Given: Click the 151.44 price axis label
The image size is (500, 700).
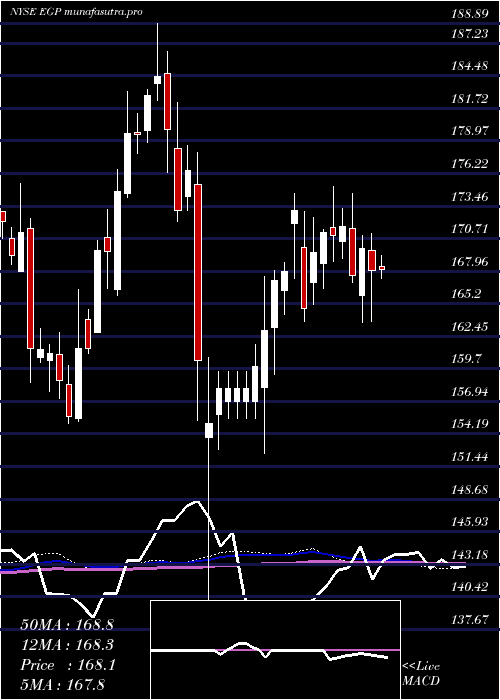Looking at the screenshot, I should 469,456.
